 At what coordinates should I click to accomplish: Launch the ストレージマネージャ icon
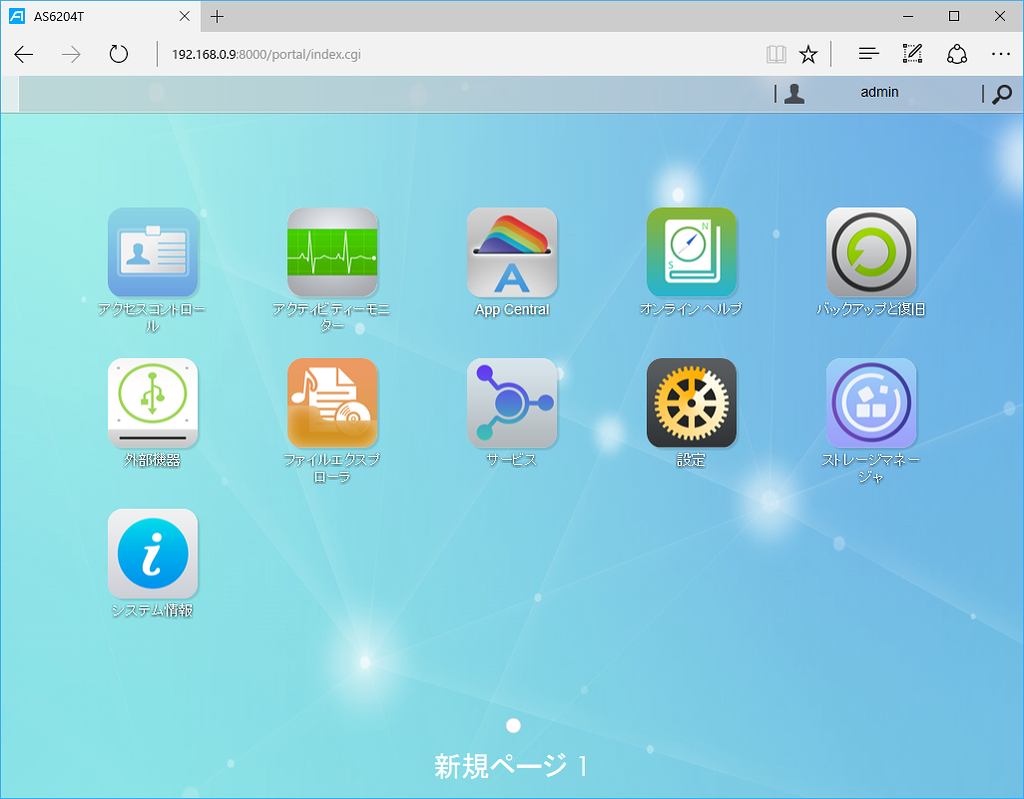871,403
